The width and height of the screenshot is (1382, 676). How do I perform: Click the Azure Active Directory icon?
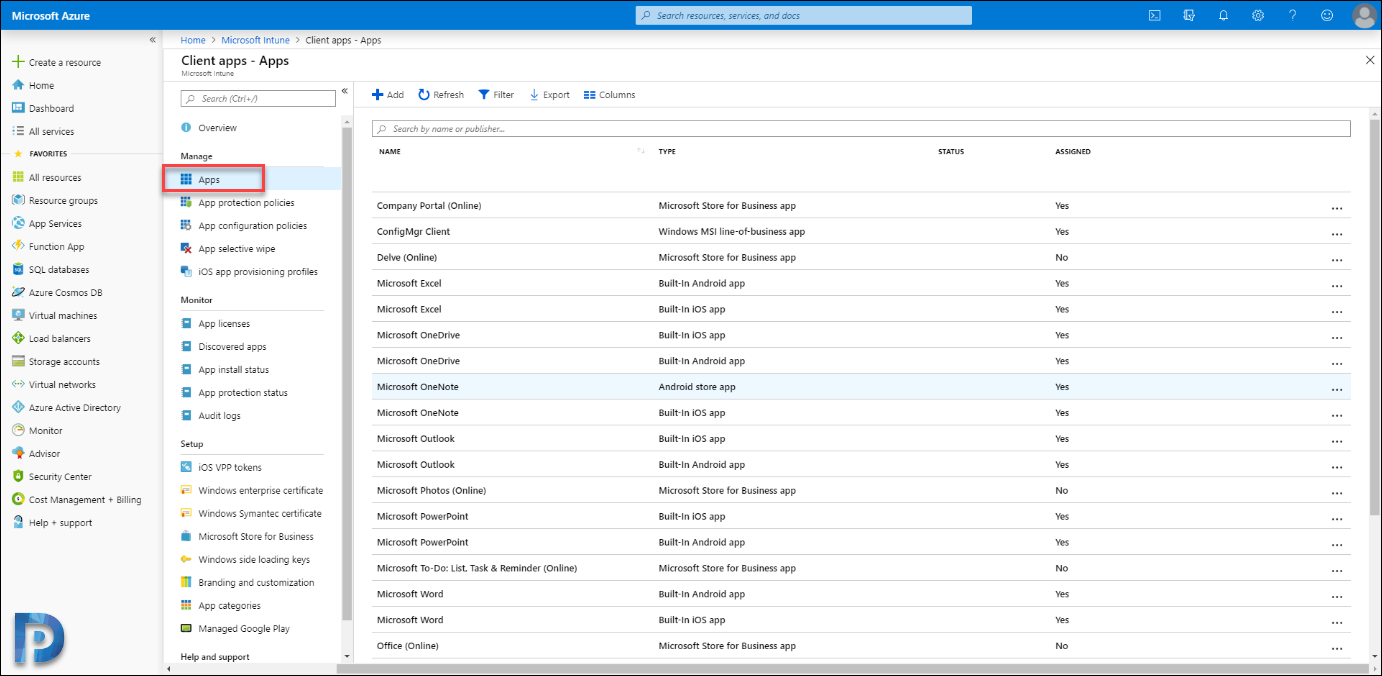pyautogui.click(x=18, y=407)
